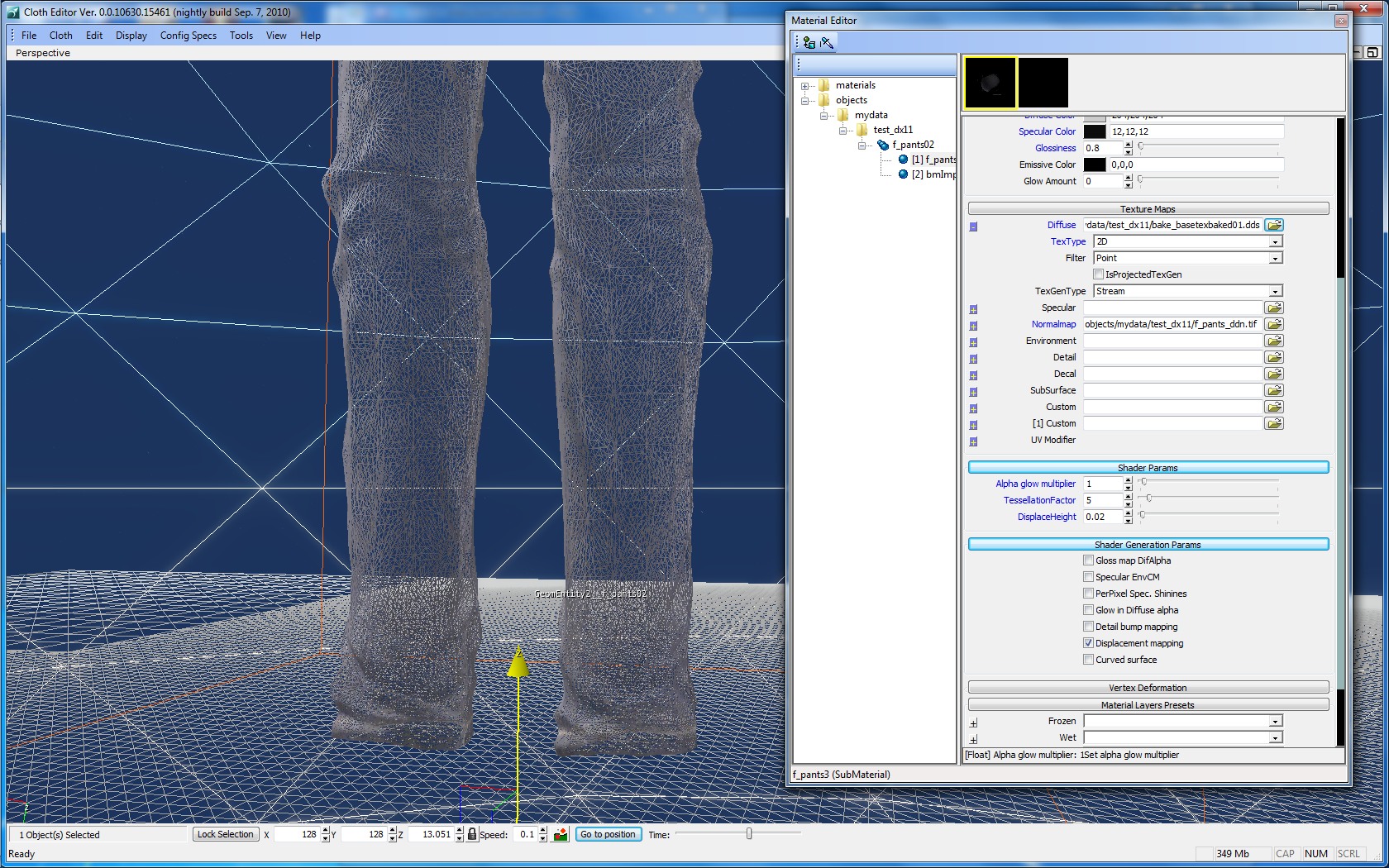Open the Cloth menu
Screen dimensions: 1389x868
60,36
